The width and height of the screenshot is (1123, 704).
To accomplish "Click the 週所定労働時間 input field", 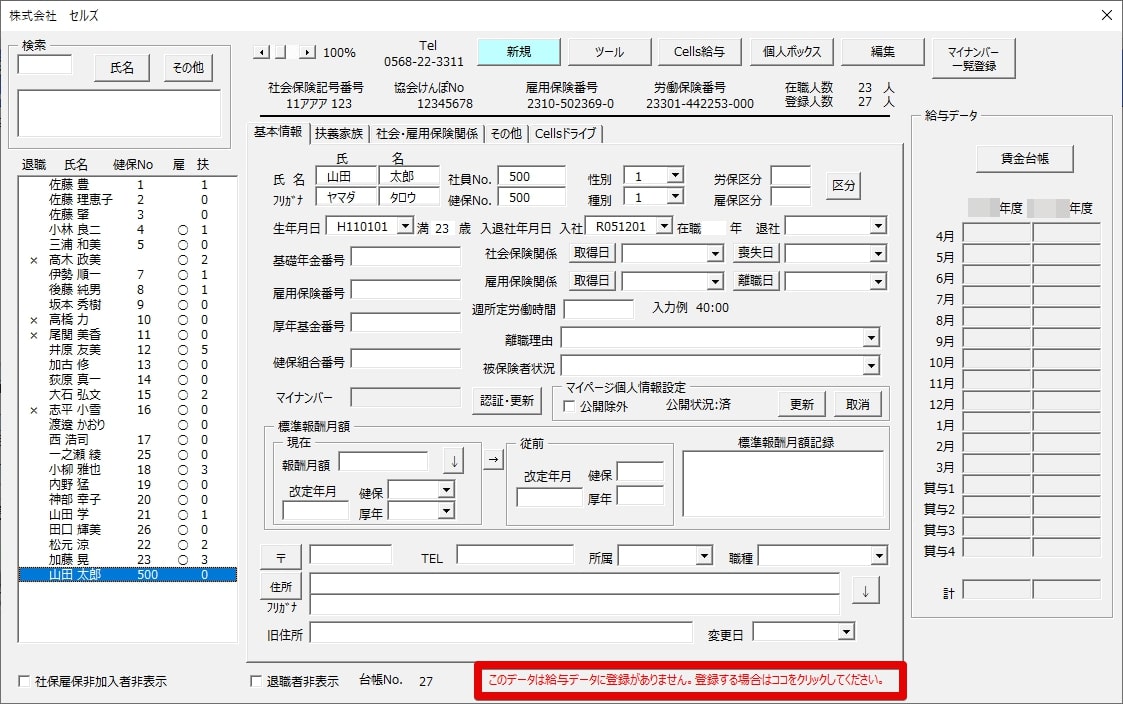I will (599, 309).
